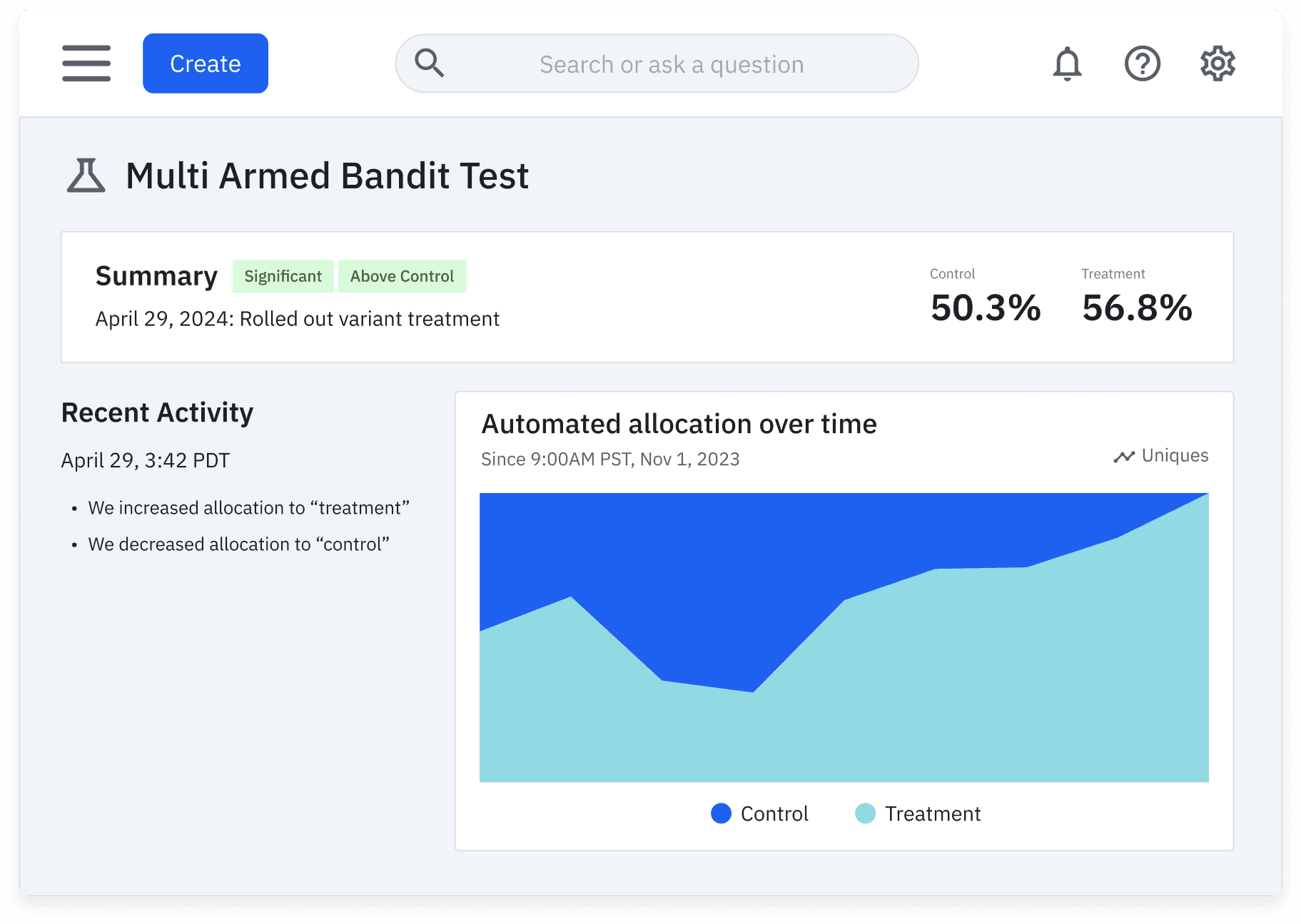Select the Treatment 56.8% metric value
The image size is (1301, 924).
pos(1137,308)
